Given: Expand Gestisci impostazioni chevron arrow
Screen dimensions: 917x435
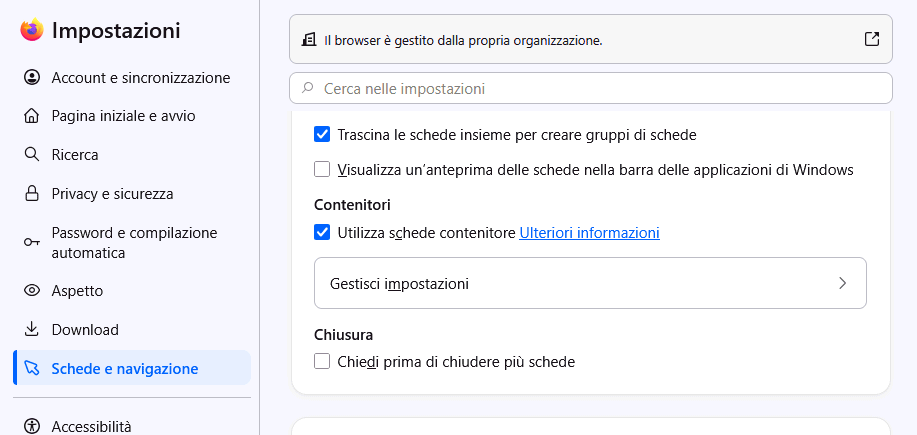Looking at the screenshot, I should pyautogui.click(x=843, y=284).
